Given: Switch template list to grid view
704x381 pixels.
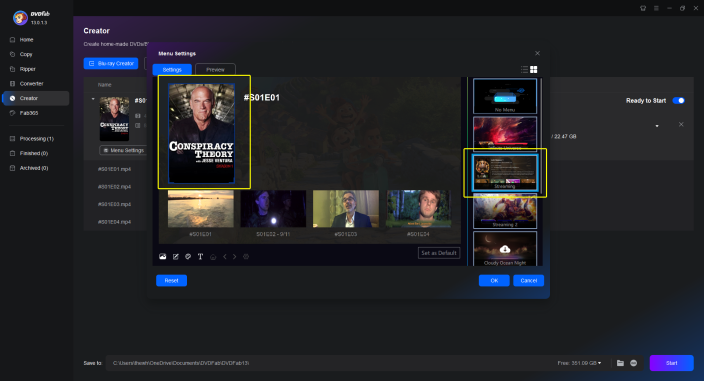Looking at the screenshot, I should [533, 70].
